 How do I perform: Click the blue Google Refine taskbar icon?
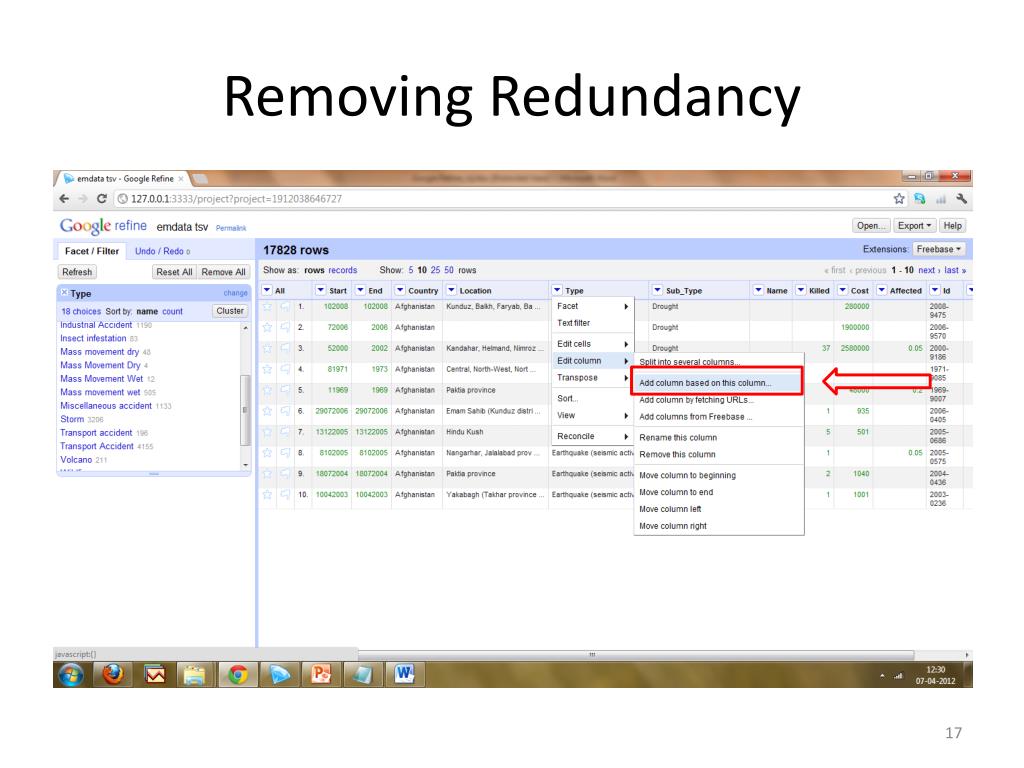(x=280, y=674)
